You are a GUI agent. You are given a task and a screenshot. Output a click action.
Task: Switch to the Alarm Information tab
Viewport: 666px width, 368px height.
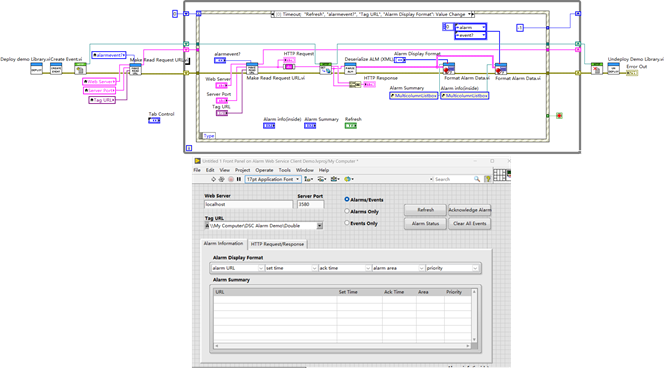[223, 243]
